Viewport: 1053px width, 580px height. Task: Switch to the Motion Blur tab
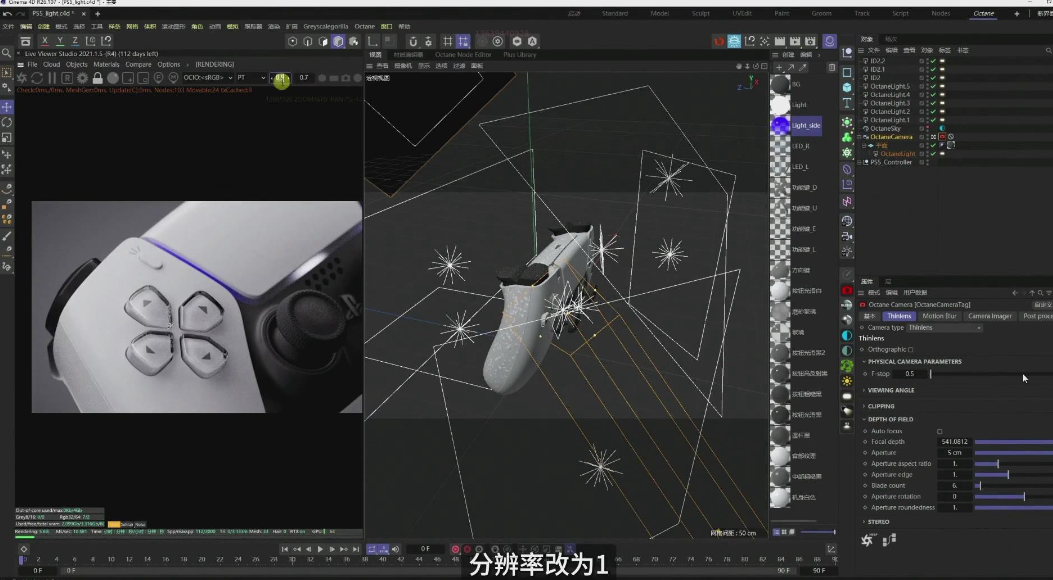point(939,316)
